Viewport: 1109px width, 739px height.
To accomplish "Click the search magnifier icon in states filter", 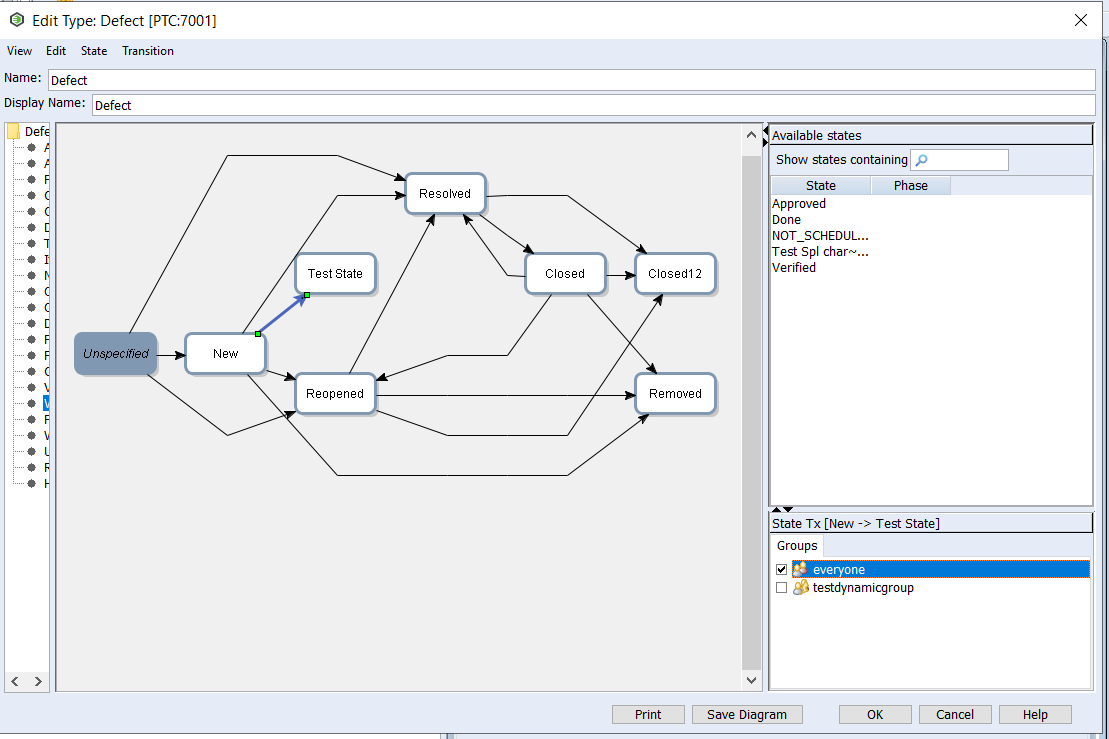I will tap(921, 160).
